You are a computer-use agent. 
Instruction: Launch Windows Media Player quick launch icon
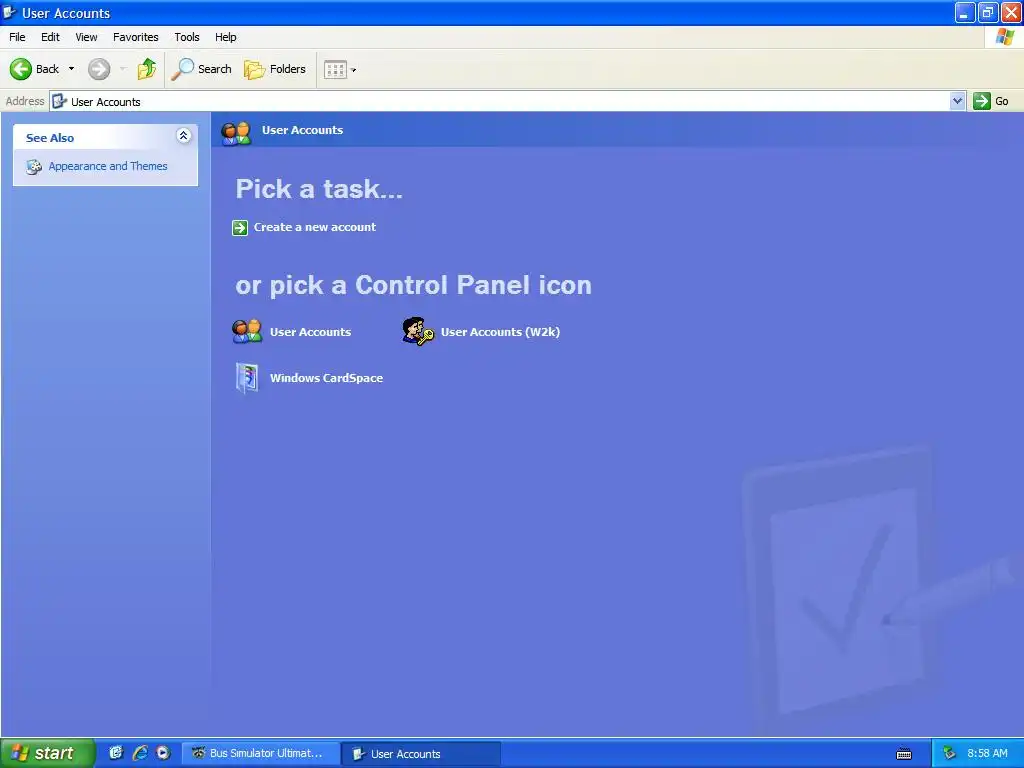click(x=163, y=753)
